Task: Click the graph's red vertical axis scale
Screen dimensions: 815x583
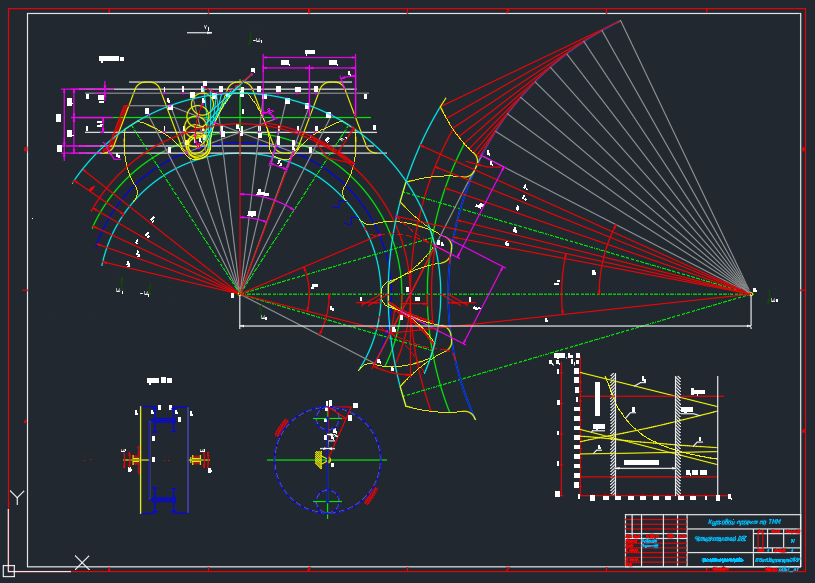Action: 577,425
